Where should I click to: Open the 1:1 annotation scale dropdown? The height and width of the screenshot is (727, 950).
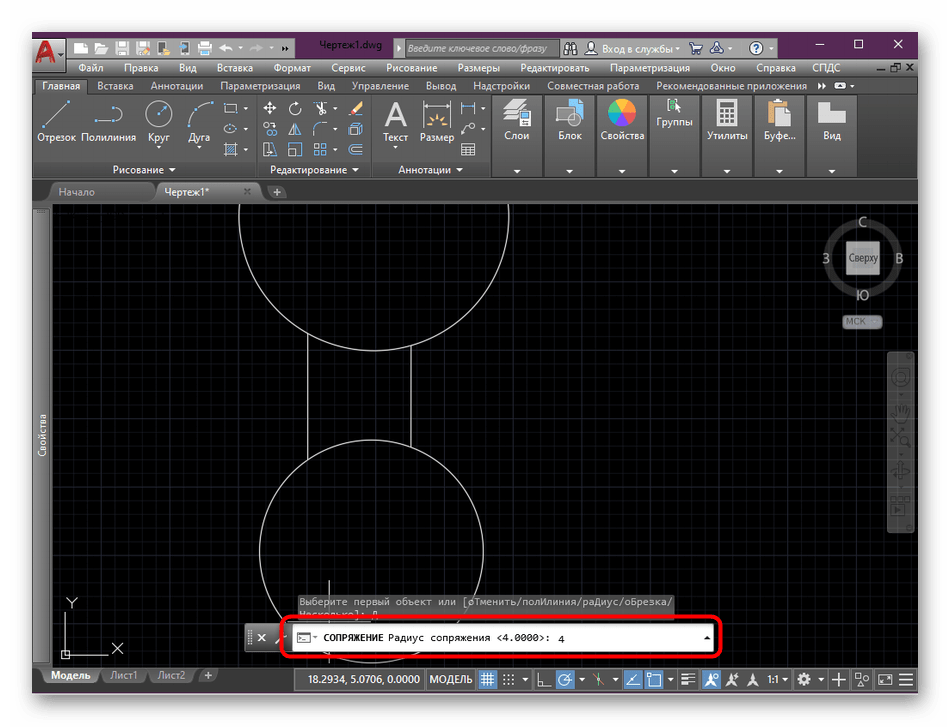click(777, 680)
